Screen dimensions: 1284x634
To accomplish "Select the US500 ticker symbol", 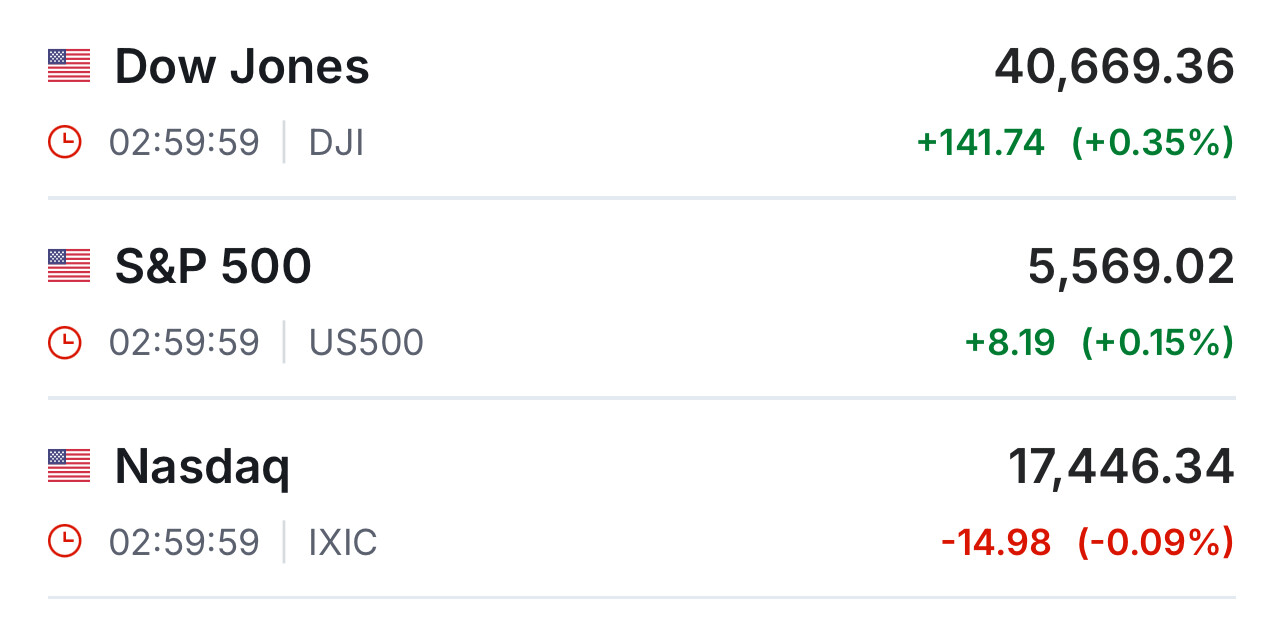I will [x=366, y=343].
